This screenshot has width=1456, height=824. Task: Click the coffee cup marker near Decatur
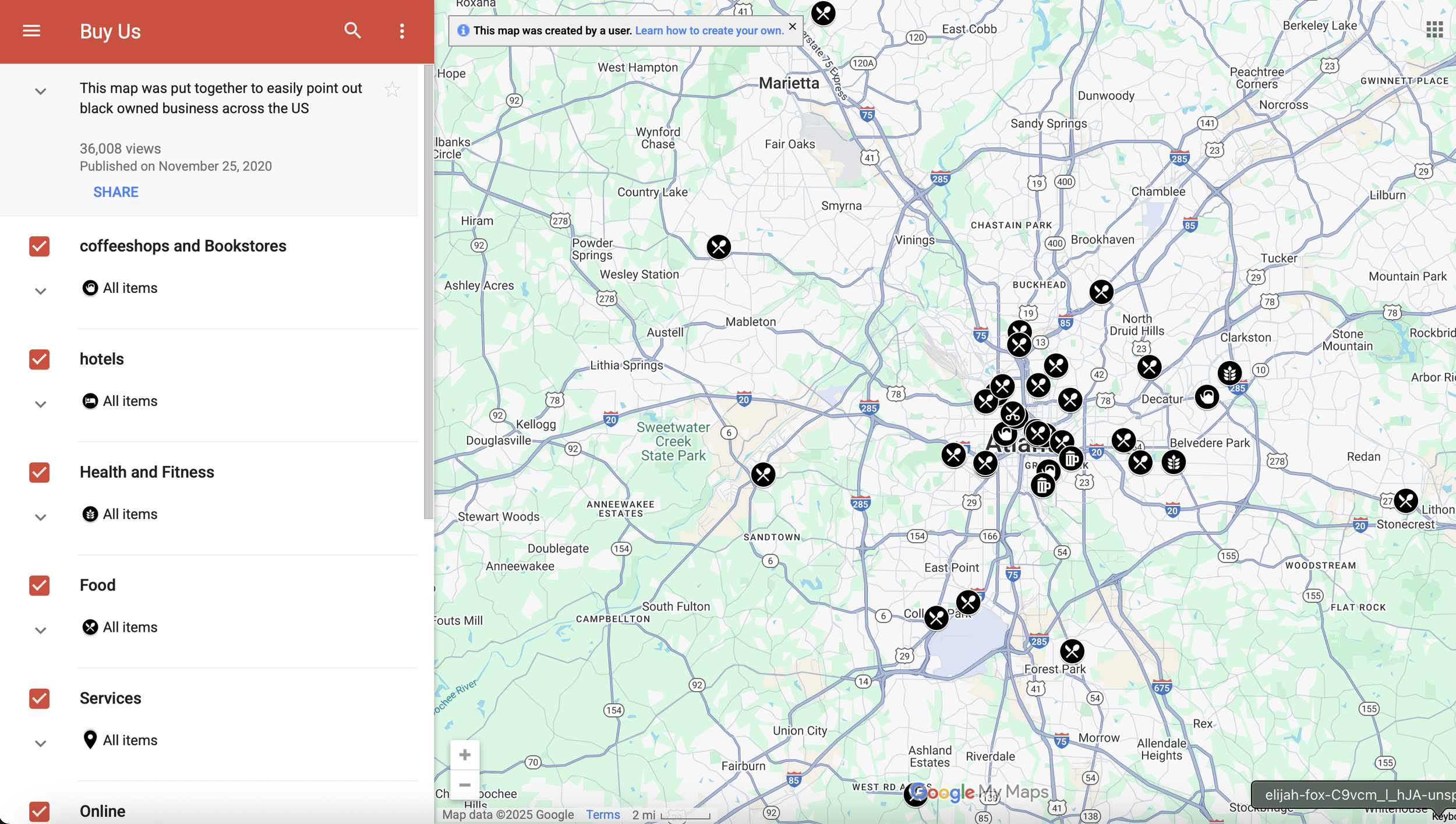(1207, 397)
